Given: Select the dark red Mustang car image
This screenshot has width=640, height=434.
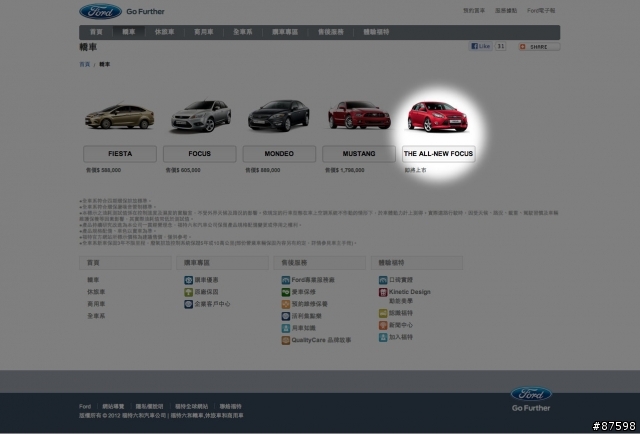Looking at the screenshot, I should 359,116.
